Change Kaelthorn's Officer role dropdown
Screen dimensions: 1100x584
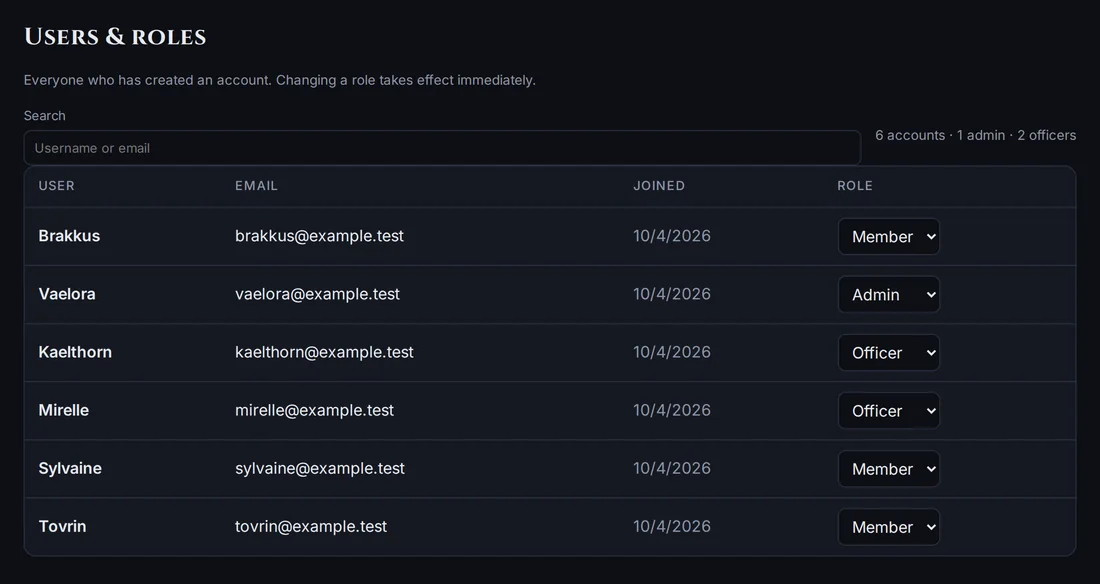tap(889, 353)
